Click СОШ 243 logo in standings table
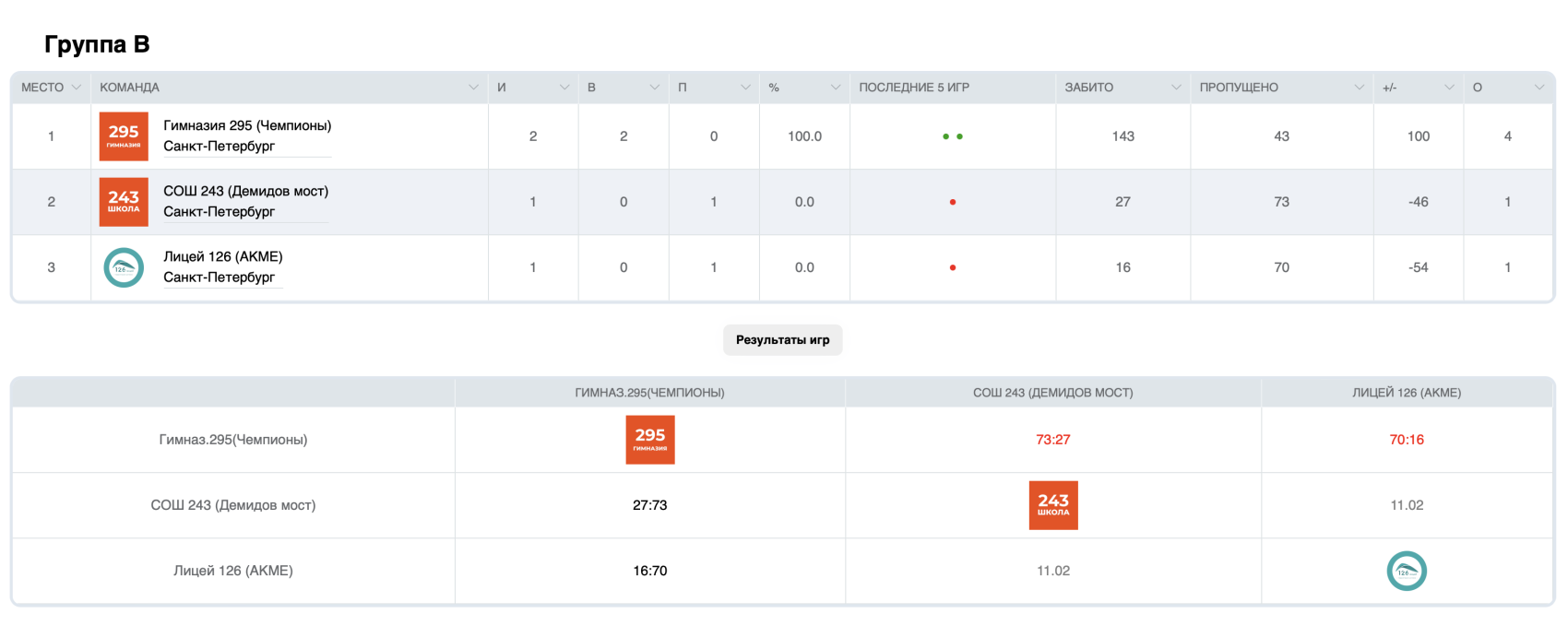1568x637 pixels. tap(124, 202)
